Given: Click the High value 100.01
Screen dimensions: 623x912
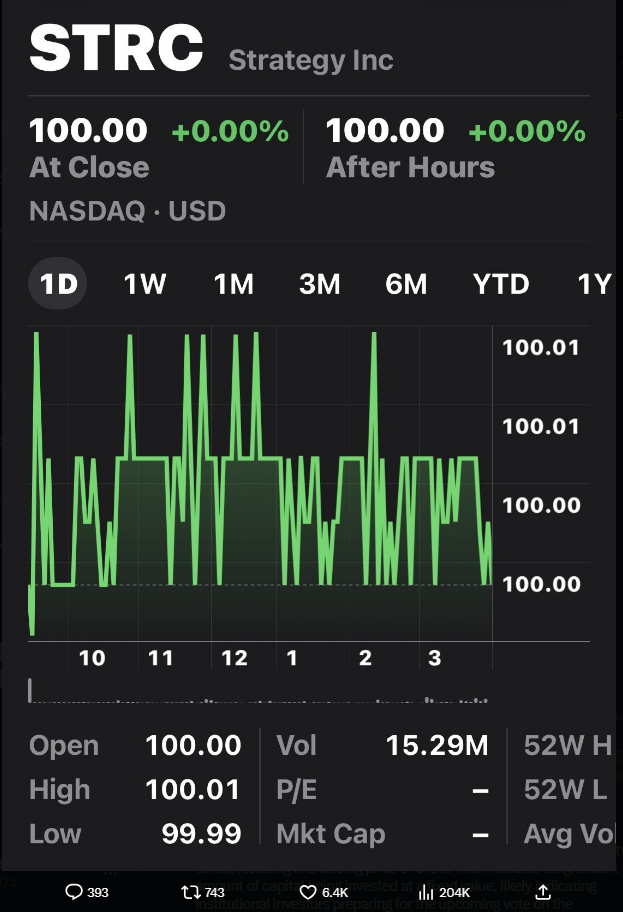Looking at the screenshot, I should [193, 789].
